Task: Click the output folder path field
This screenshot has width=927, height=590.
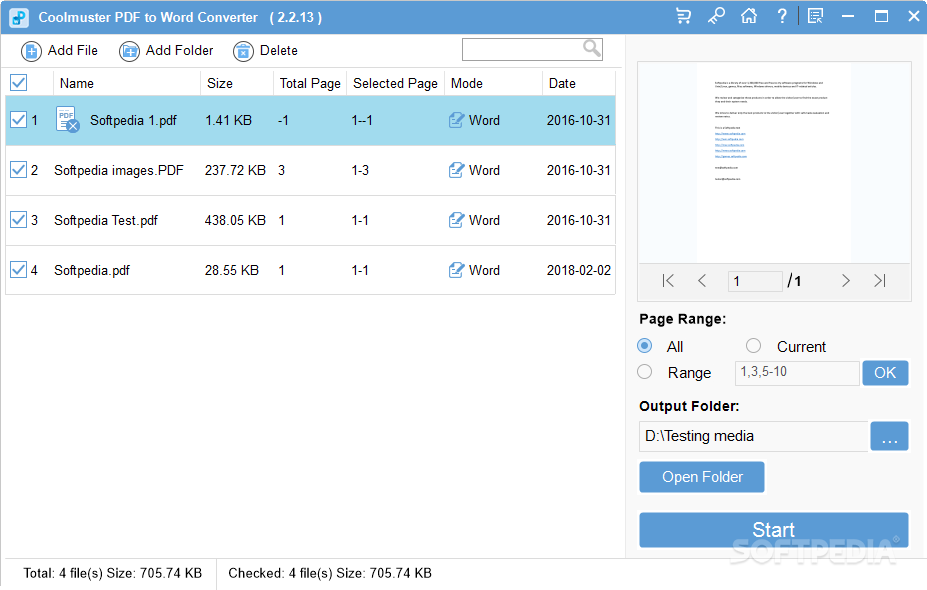Action: 753,436
